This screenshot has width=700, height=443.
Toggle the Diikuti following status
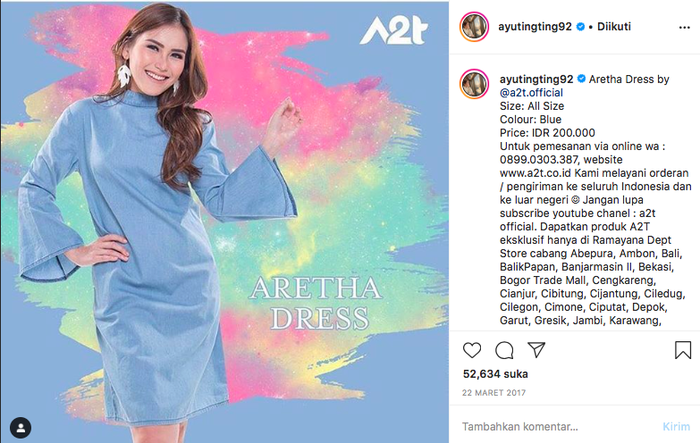614,26
